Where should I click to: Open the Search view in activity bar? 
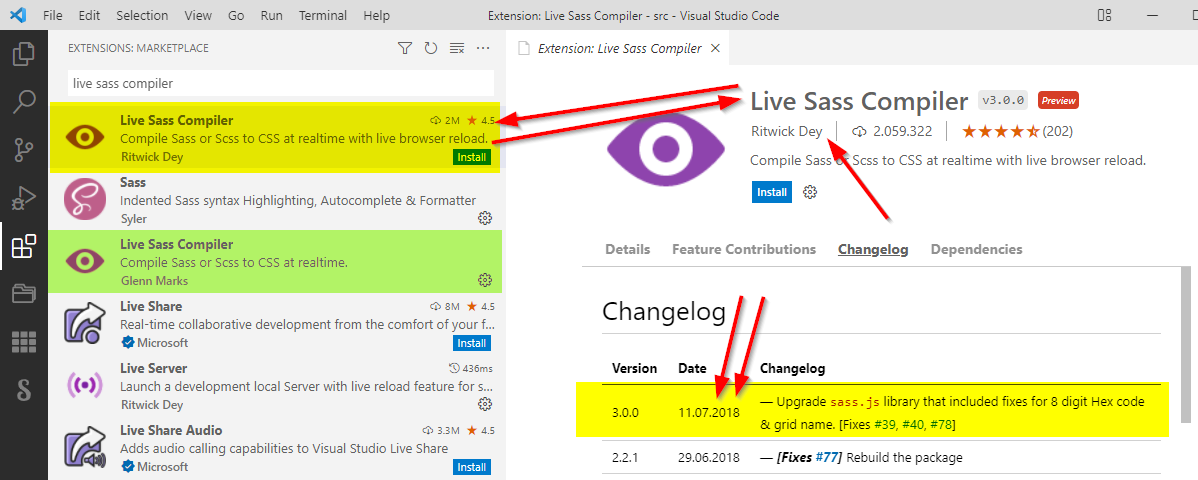(24, 102)
